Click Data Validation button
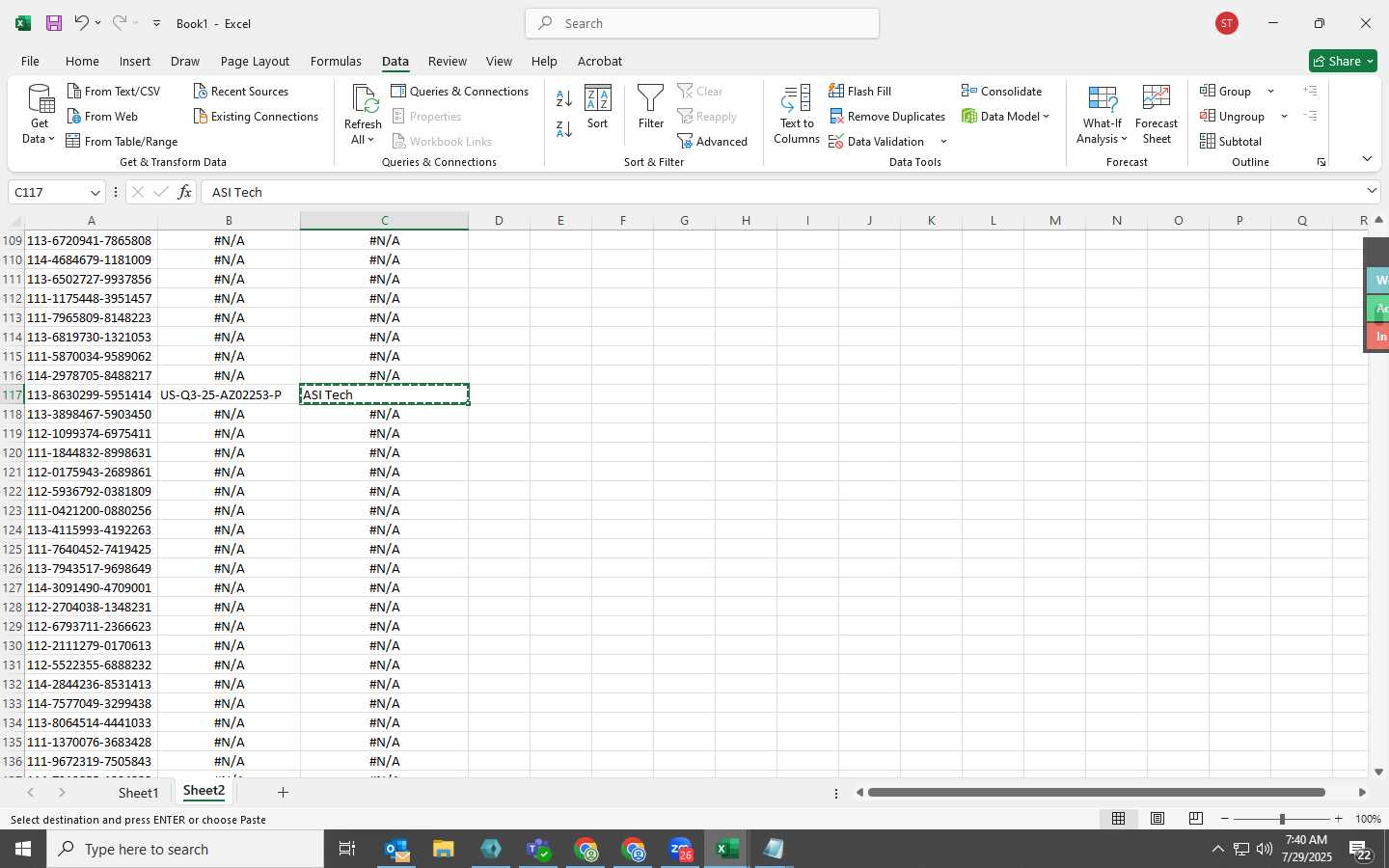The width and height of the screenshot is (1389, 868). tap(877, 141)
